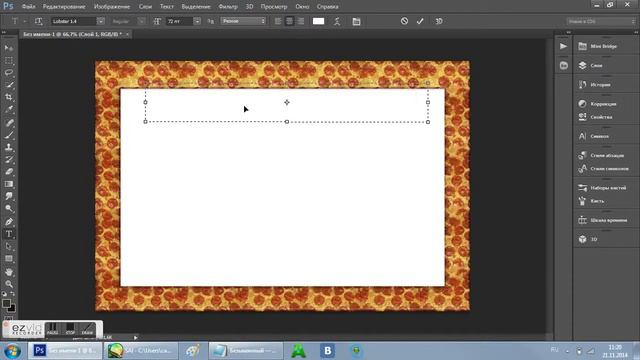Viewport: 640px width, 360px height.
Task: Select the Path Selection tool
Action: point(9,247)
